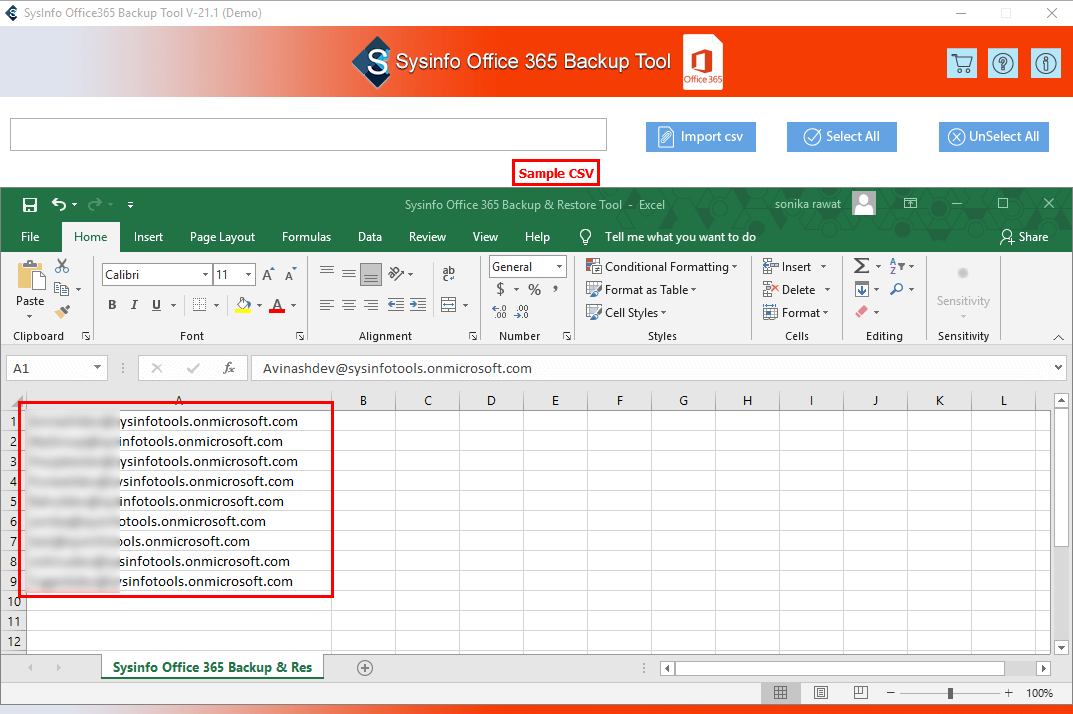
Task: Open the Formulas ribbon tab
Action: (306, 237)
